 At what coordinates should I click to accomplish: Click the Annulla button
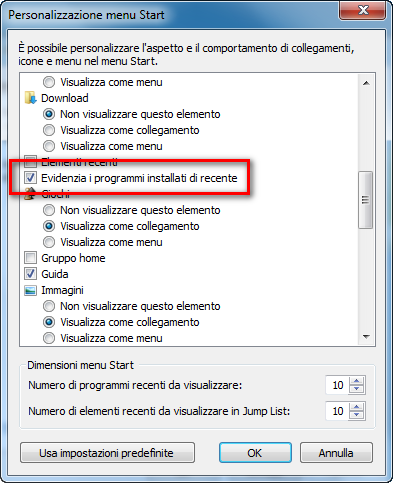(x=336, y=453)
